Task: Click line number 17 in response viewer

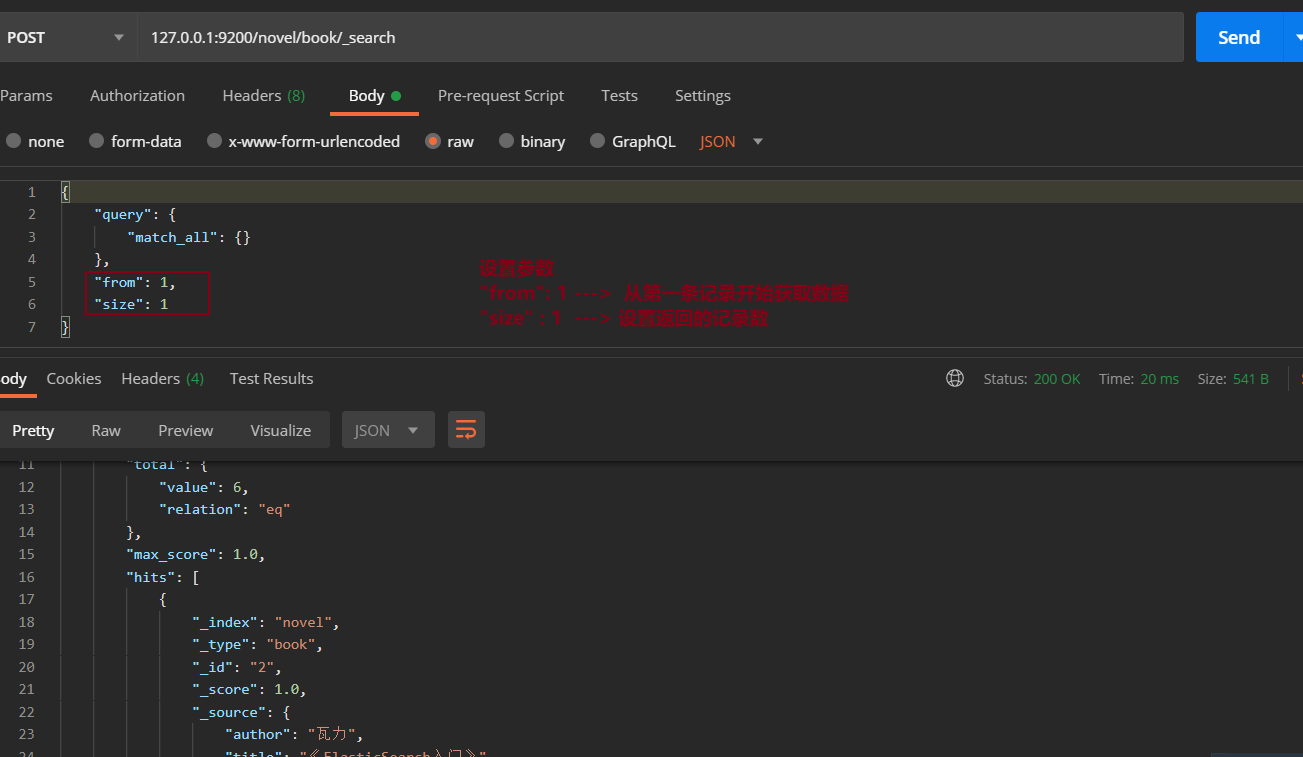Action: (x=26, y=599)
